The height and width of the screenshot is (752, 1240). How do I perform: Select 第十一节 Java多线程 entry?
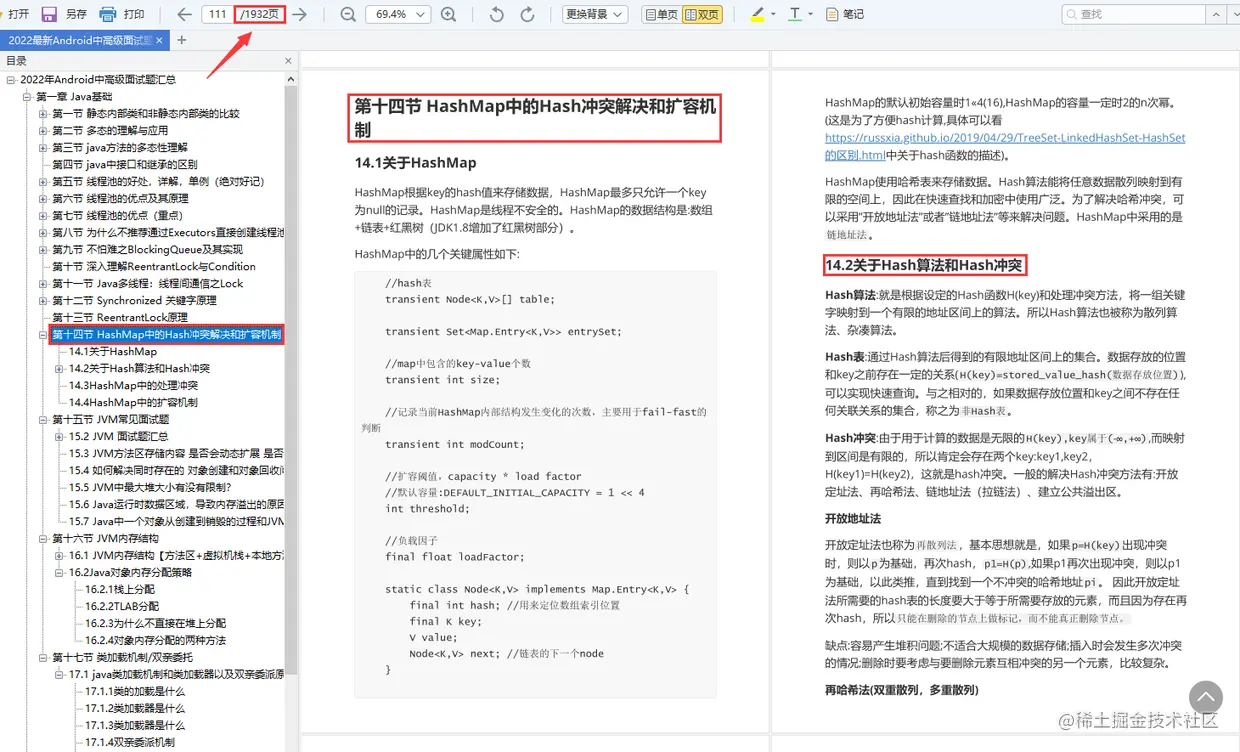pos(148,283)
